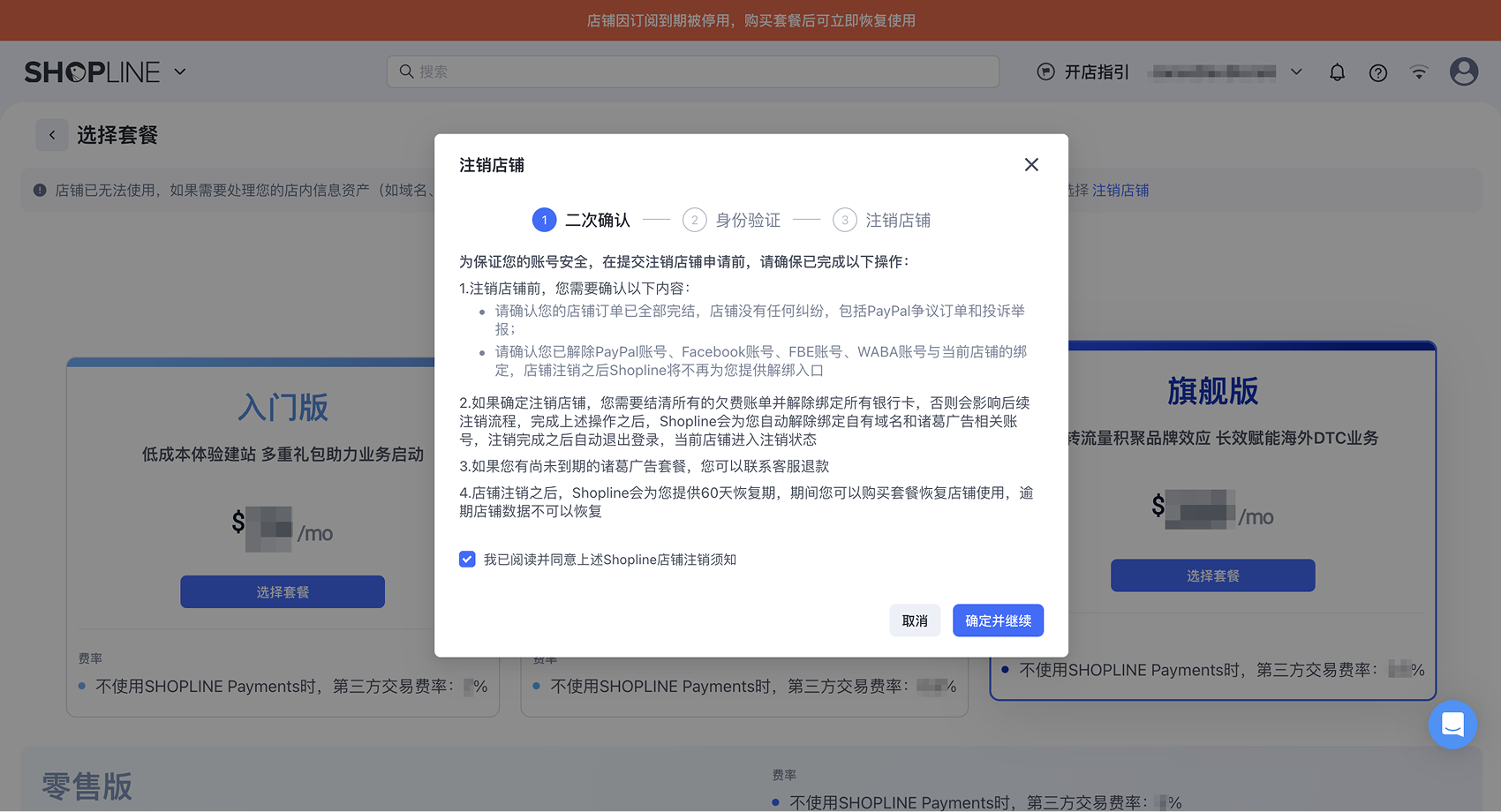Click 选择套餐 button under 入门版
This screenshot has width=1501, height=812.
283,591
